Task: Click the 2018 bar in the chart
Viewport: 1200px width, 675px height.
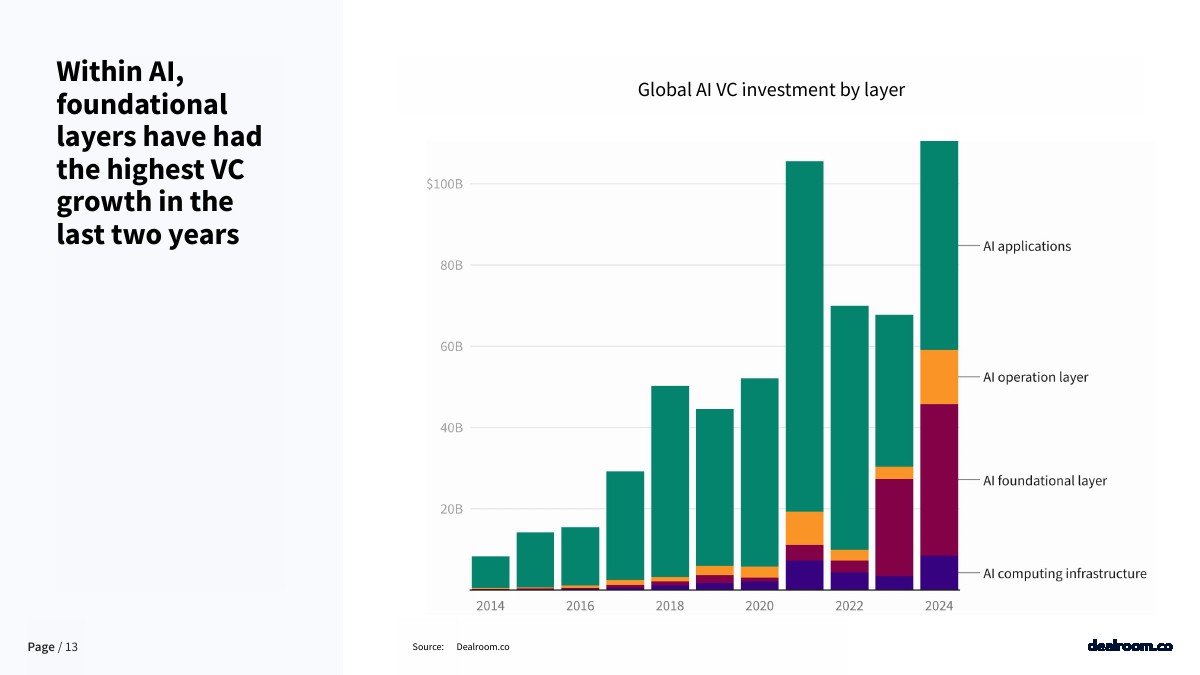Action: point(670,488)
